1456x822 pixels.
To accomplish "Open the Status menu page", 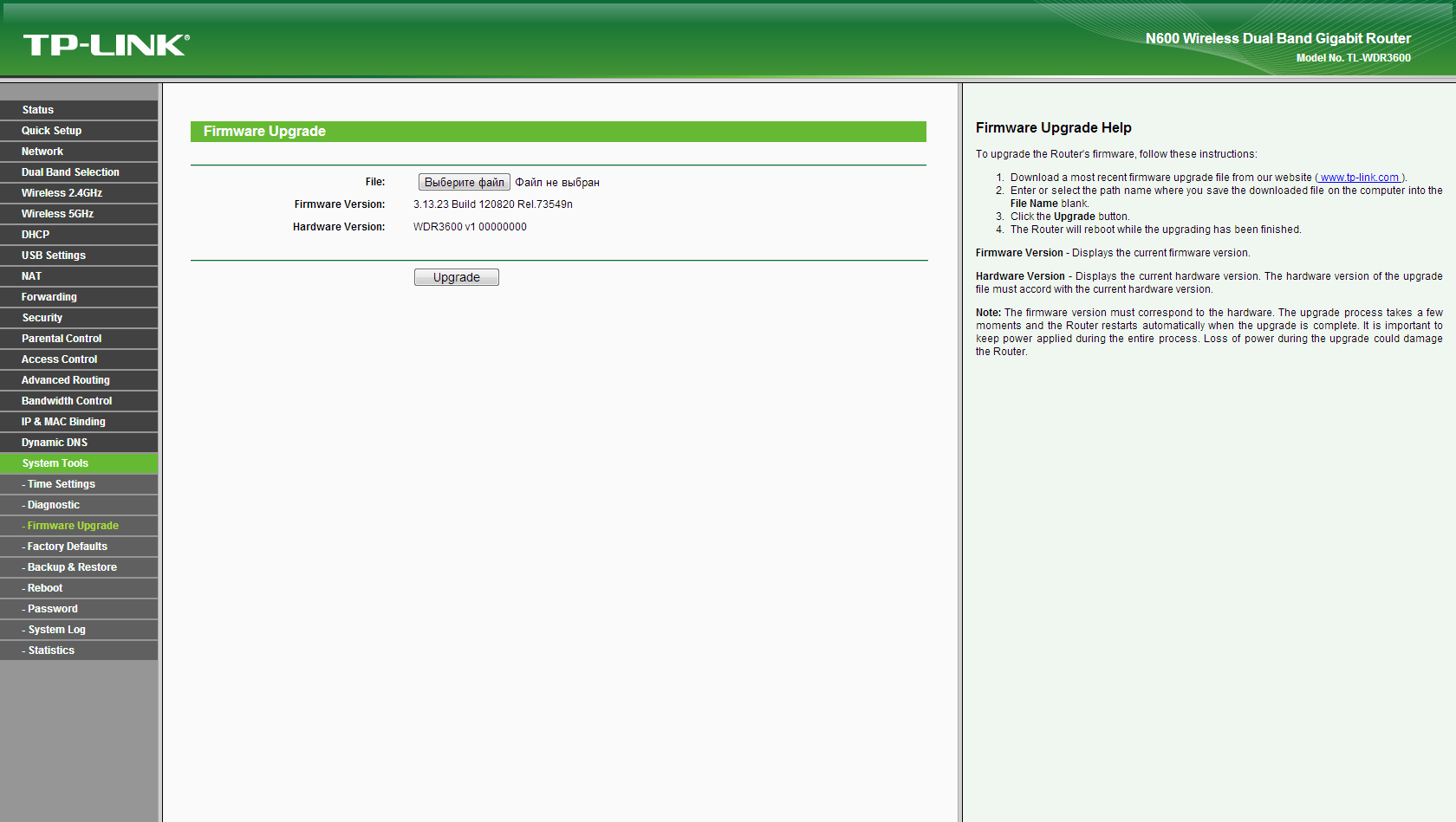I will [x=79, y=110].
